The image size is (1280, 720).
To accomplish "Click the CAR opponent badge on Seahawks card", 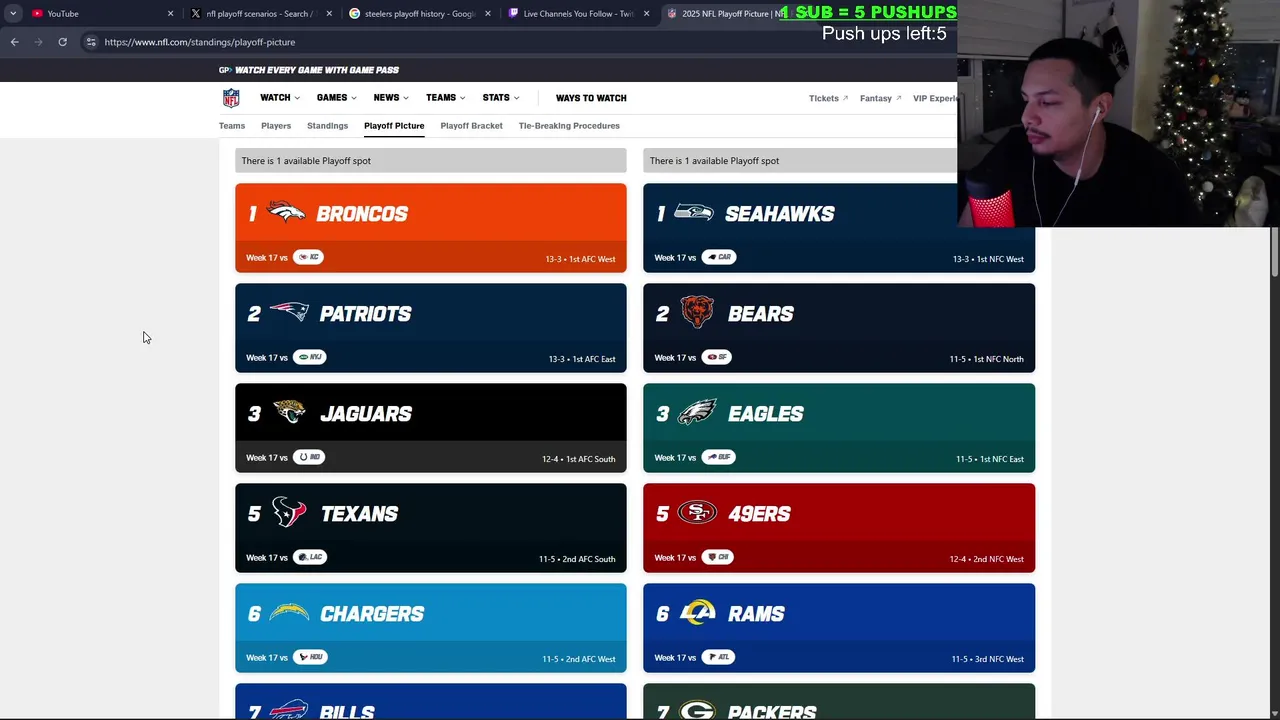I will (x=718, y=257).
